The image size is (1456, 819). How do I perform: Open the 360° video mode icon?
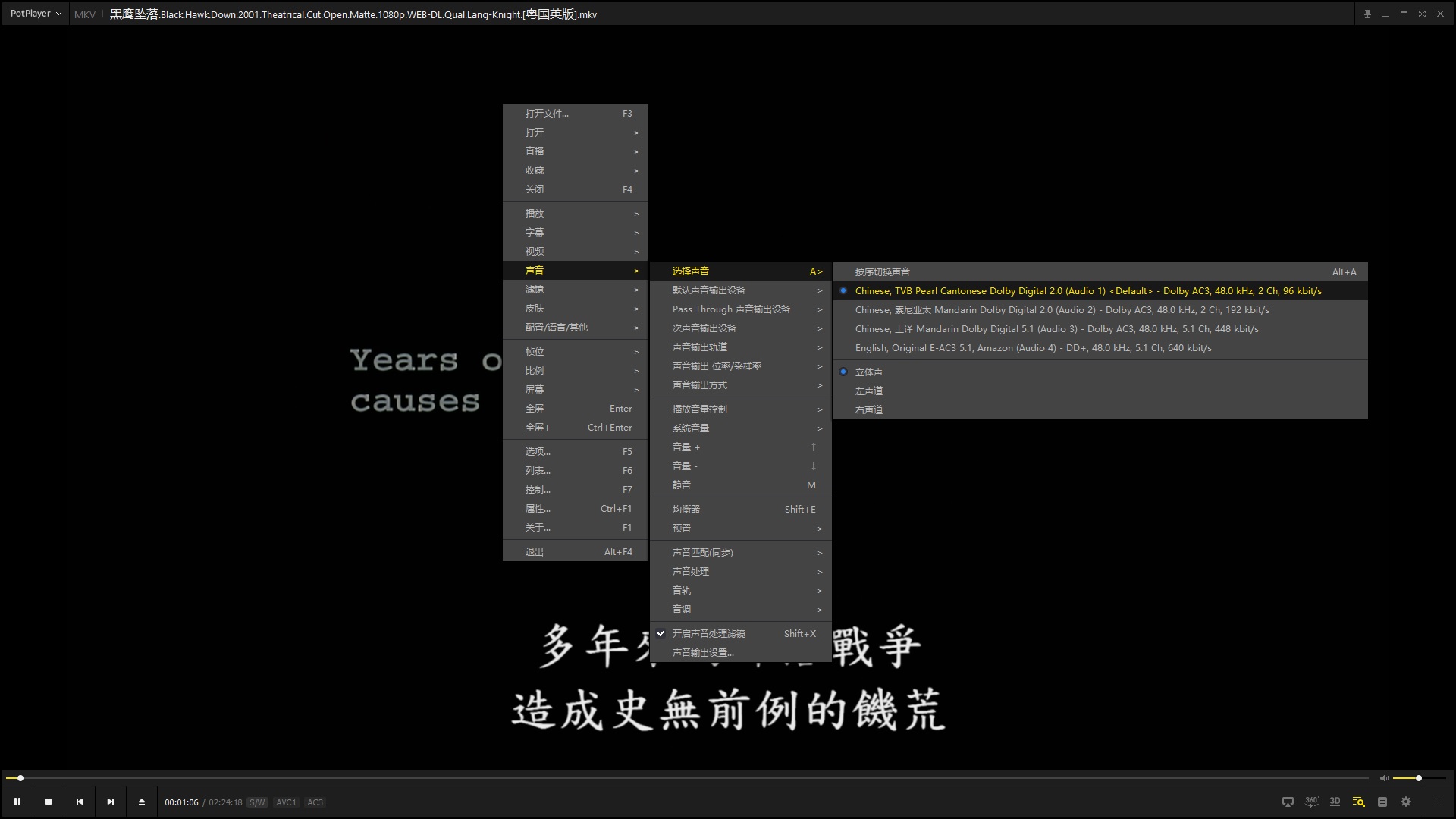click(x=1312, y=802)
